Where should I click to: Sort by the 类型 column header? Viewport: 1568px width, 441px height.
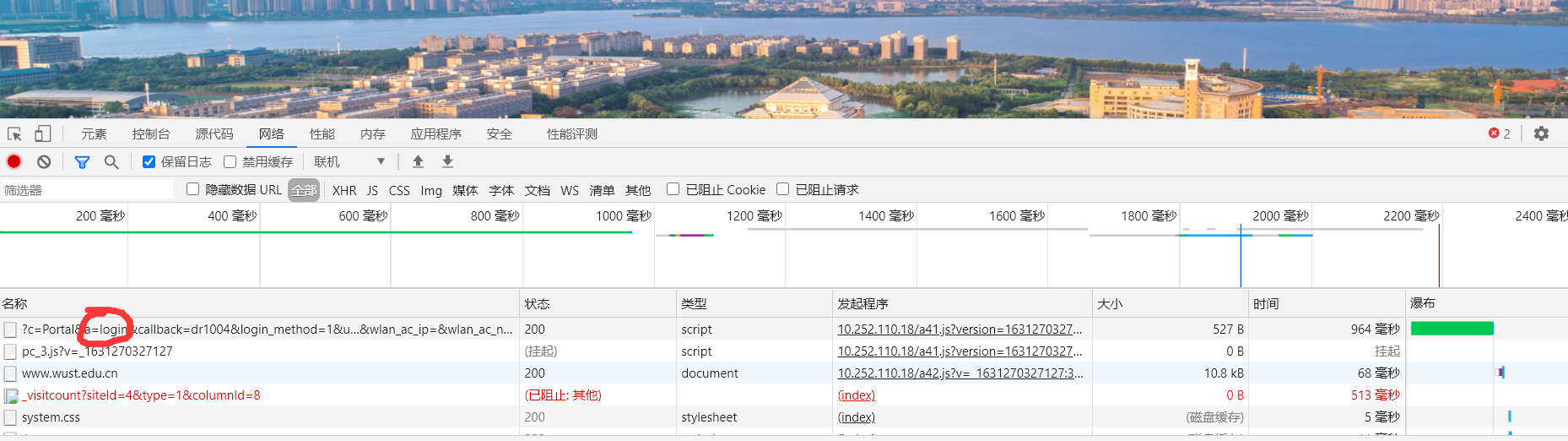tap(754, 303)
